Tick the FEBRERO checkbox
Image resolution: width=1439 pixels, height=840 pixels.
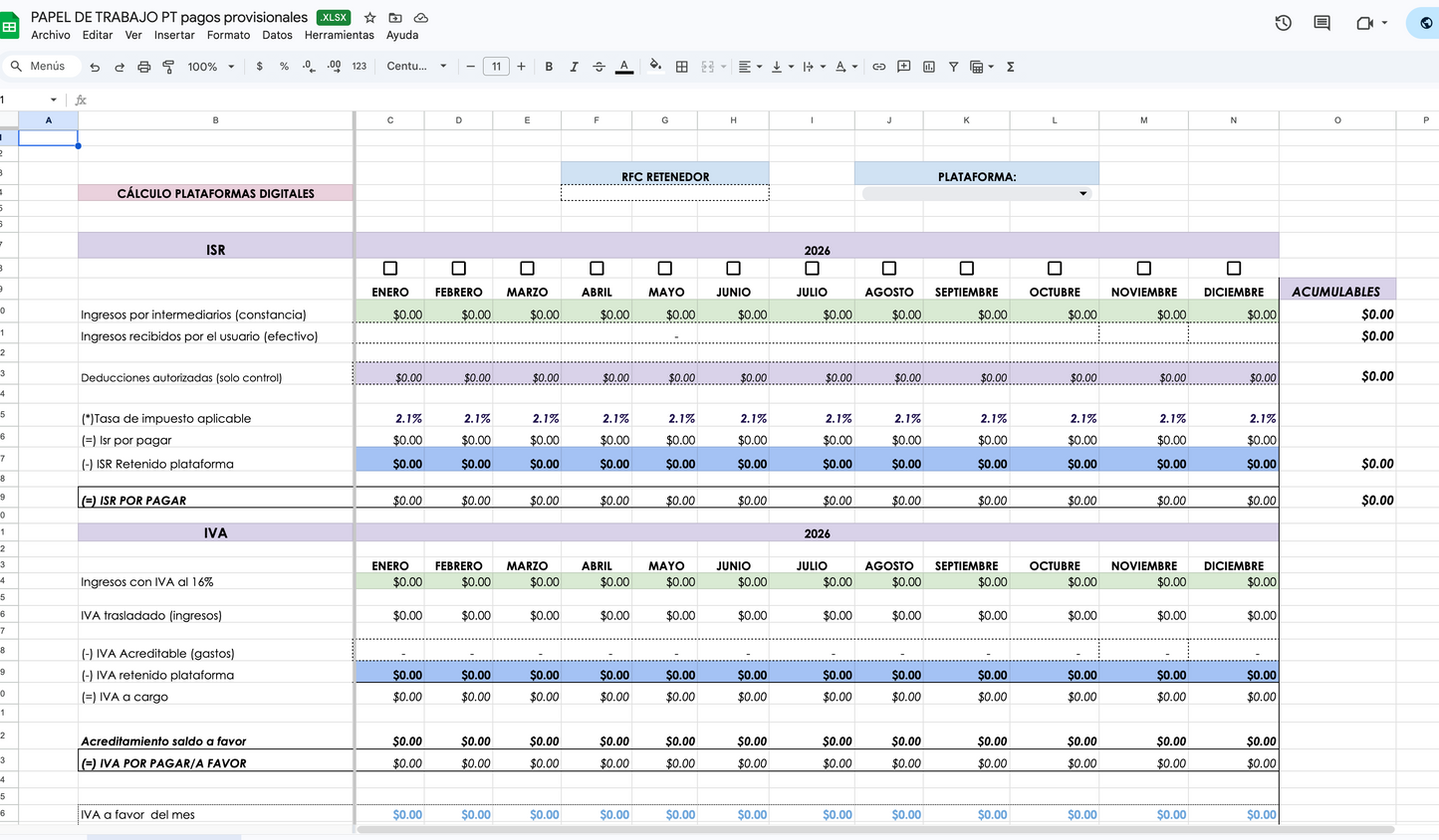(x=458, y=269)
